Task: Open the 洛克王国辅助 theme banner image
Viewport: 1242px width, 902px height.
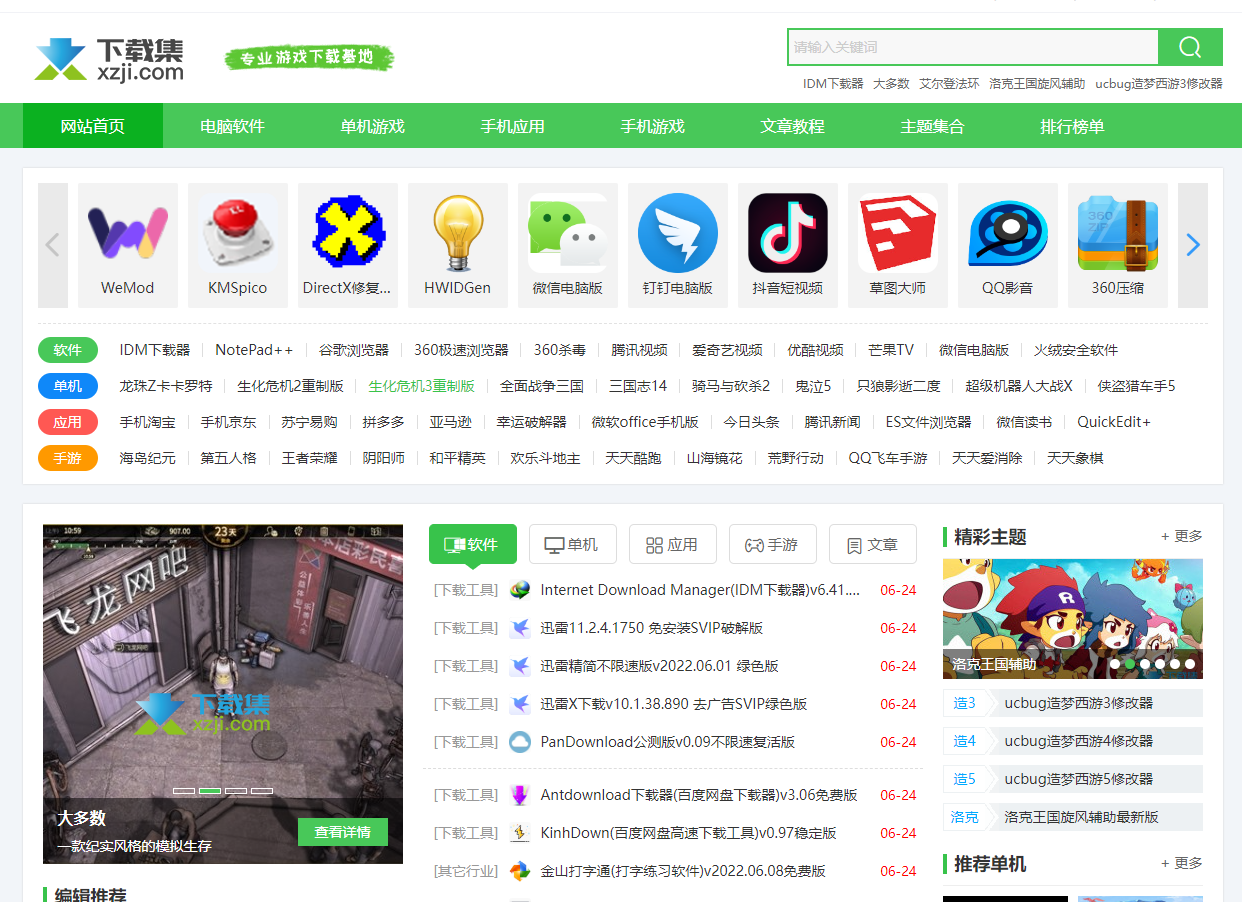Action: [x=1073, y=619]
